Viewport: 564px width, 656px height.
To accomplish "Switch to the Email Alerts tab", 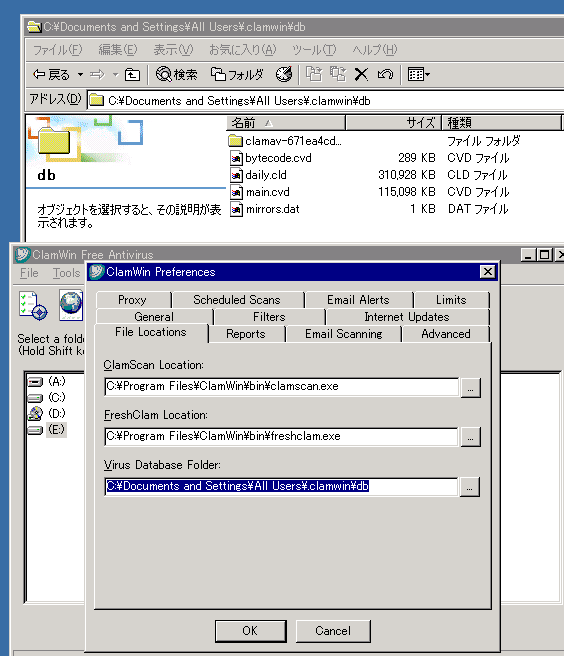I will 358,300.
